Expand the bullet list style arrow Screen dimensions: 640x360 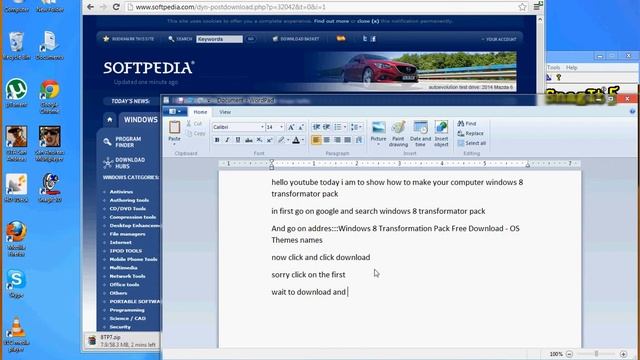point(345,127)
